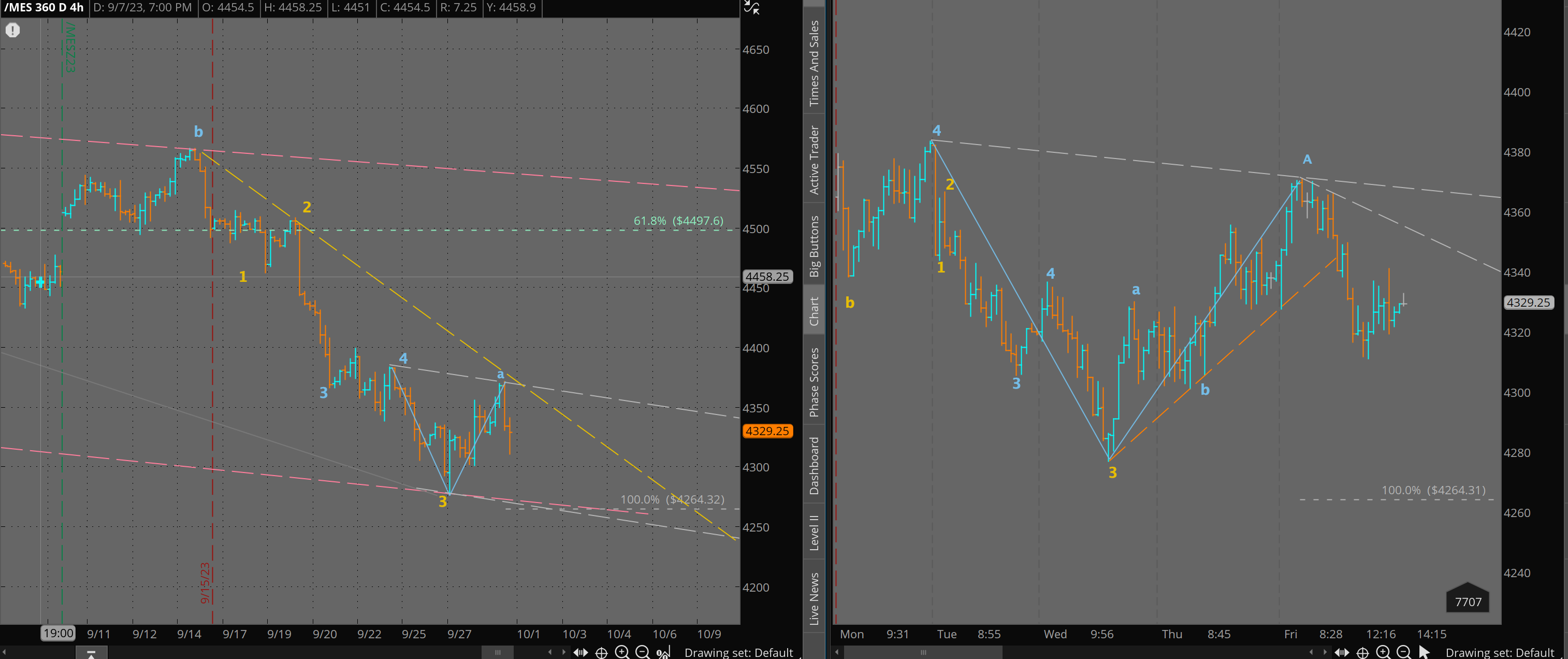Viewport: 1568px width, 659px height.
Task: Open the Active Trader sidebar tab
Action: [x=814, y=160]
